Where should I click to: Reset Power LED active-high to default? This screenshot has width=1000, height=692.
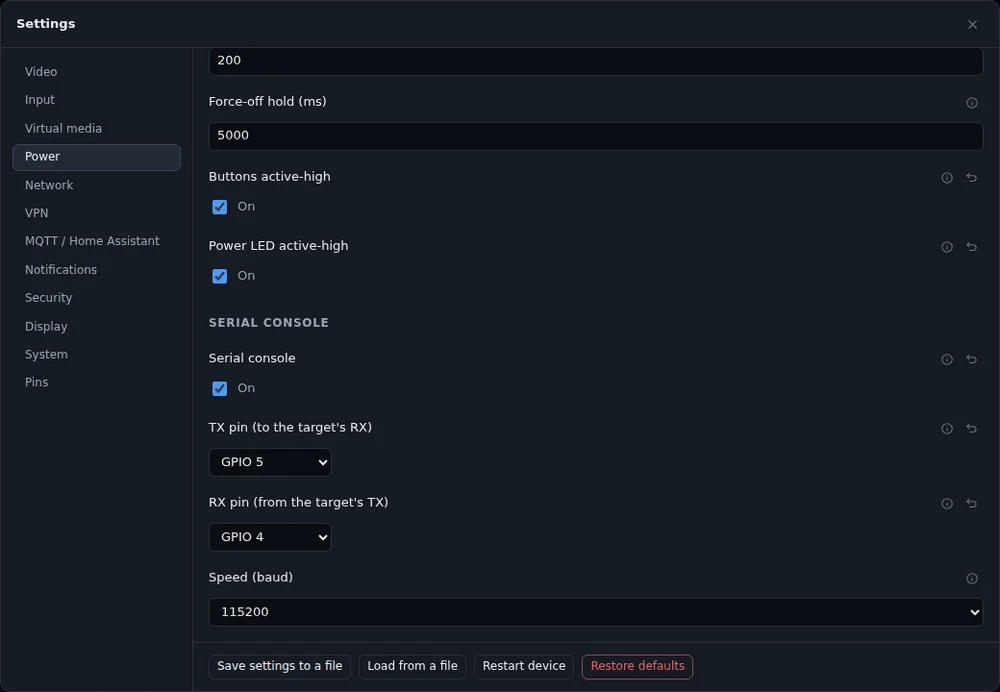tap(971, 247)
